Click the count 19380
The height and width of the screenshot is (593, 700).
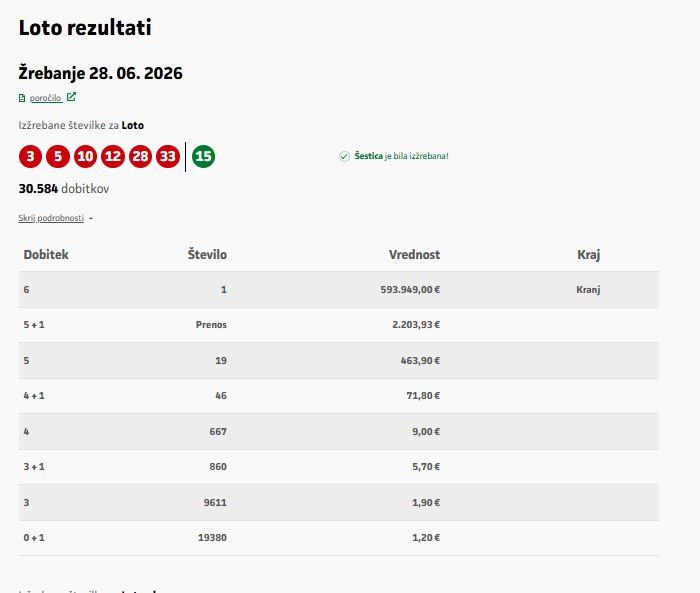coord(212,538)
